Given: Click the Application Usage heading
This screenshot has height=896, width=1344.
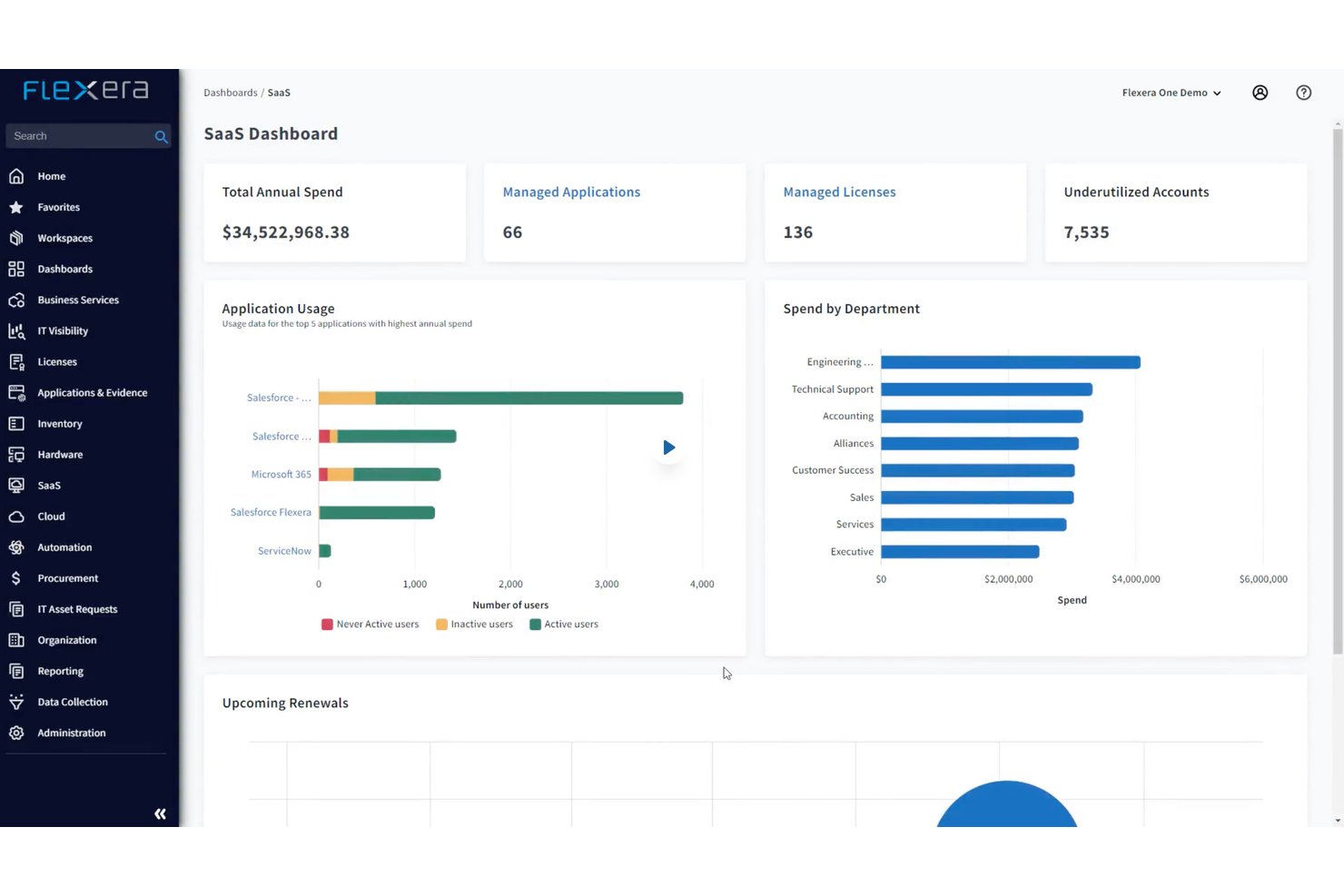Looking at the screenshot, I should pos(278,309).
